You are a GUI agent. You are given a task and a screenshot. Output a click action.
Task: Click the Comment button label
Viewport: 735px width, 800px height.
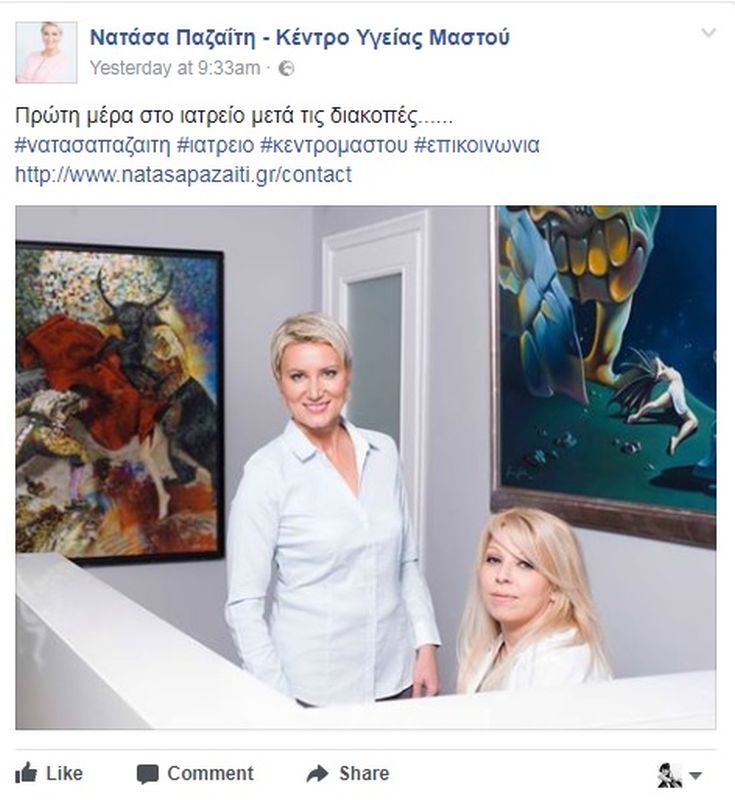(x=210, y=773)
